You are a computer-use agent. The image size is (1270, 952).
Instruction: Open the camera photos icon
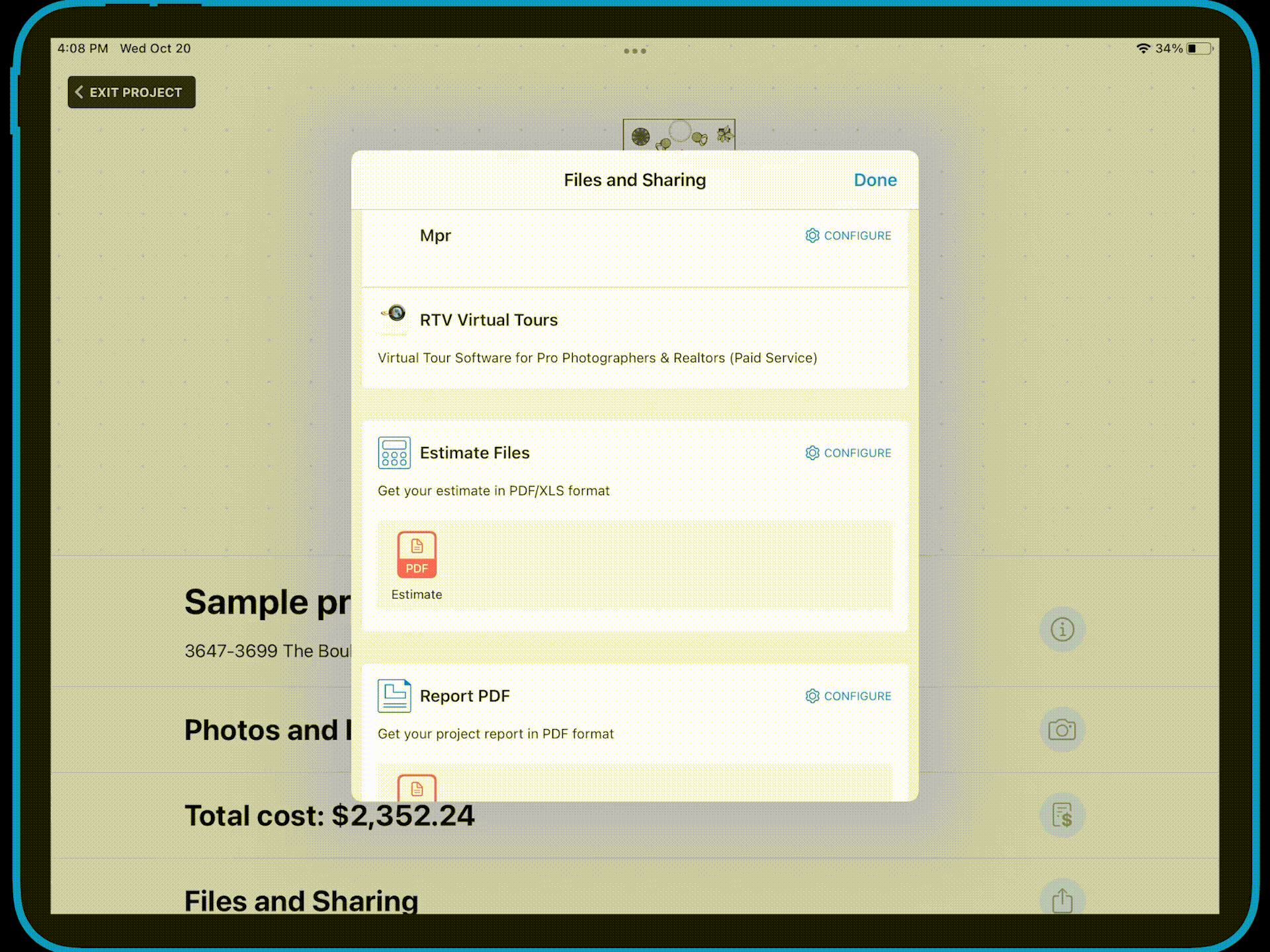[1062, 730]
